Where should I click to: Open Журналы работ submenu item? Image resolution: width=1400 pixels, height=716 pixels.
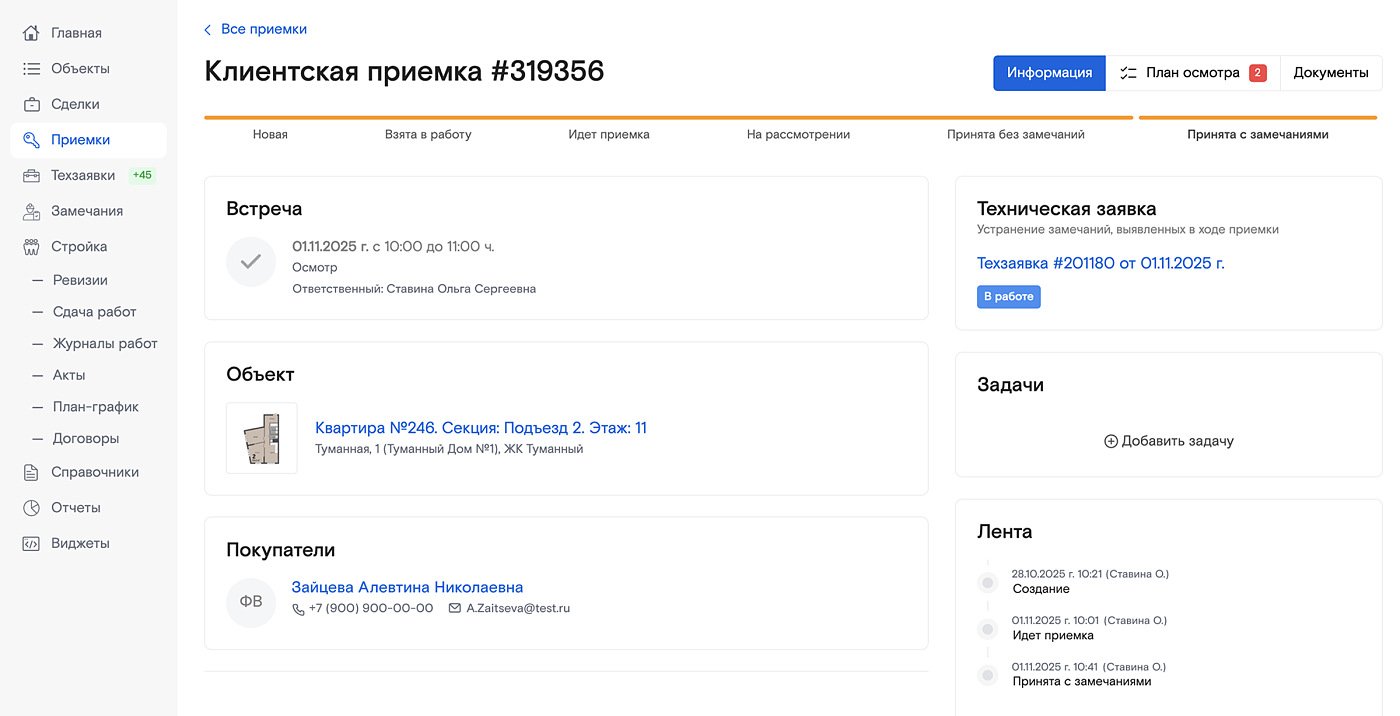click(105, 343)
